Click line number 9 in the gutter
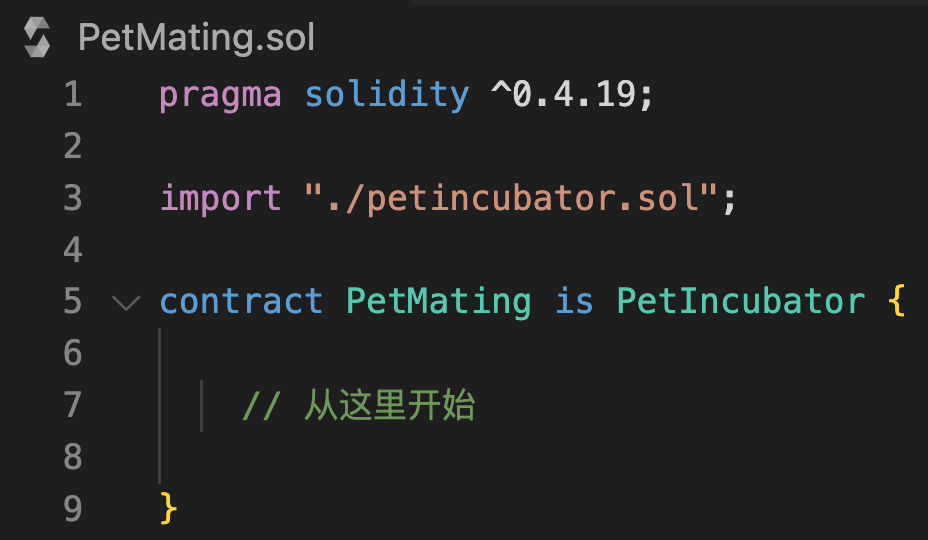The width and height of the screenshot is (928, 540). pos(72,508)
